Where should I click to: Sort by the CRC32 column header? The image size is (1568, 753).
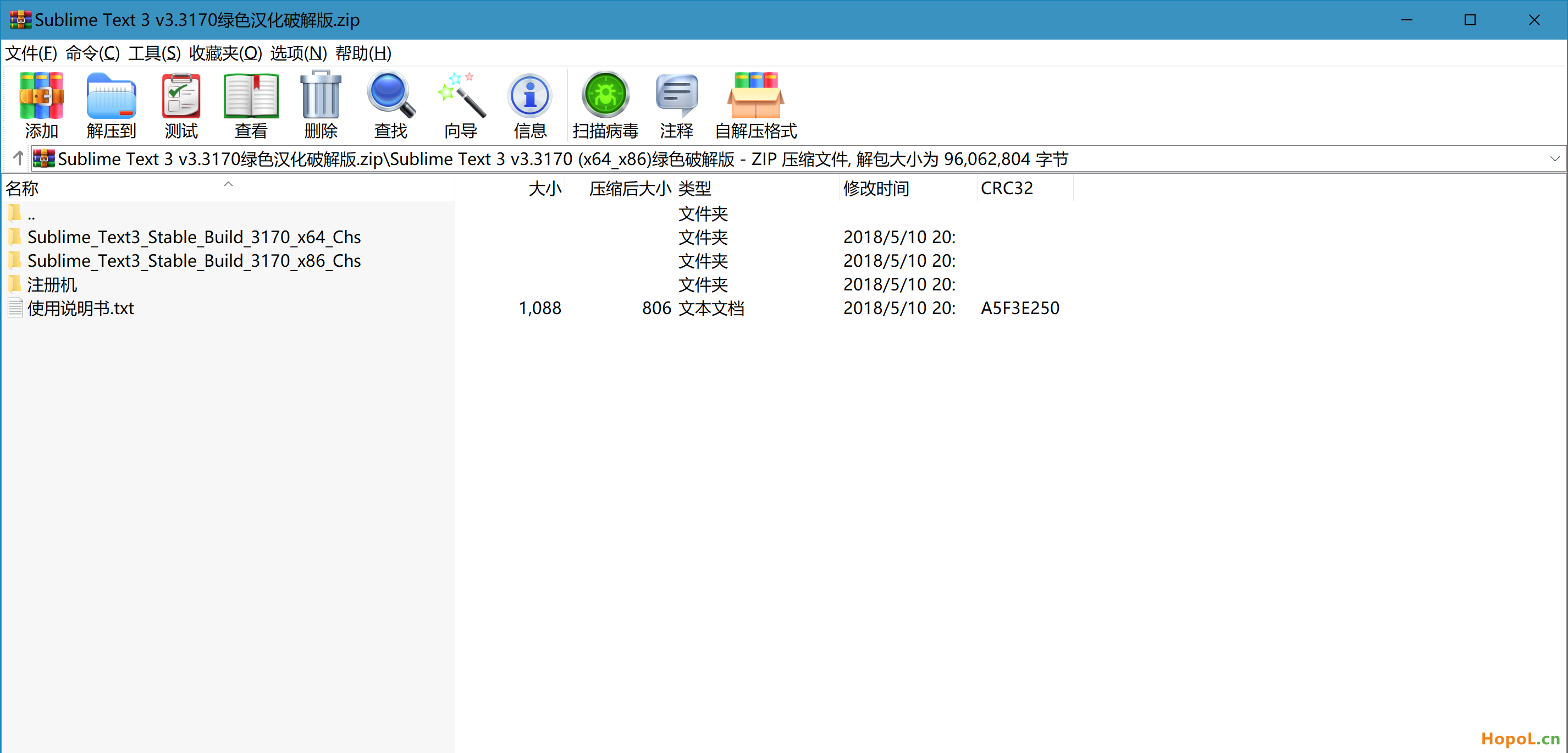pos(1025,188)
